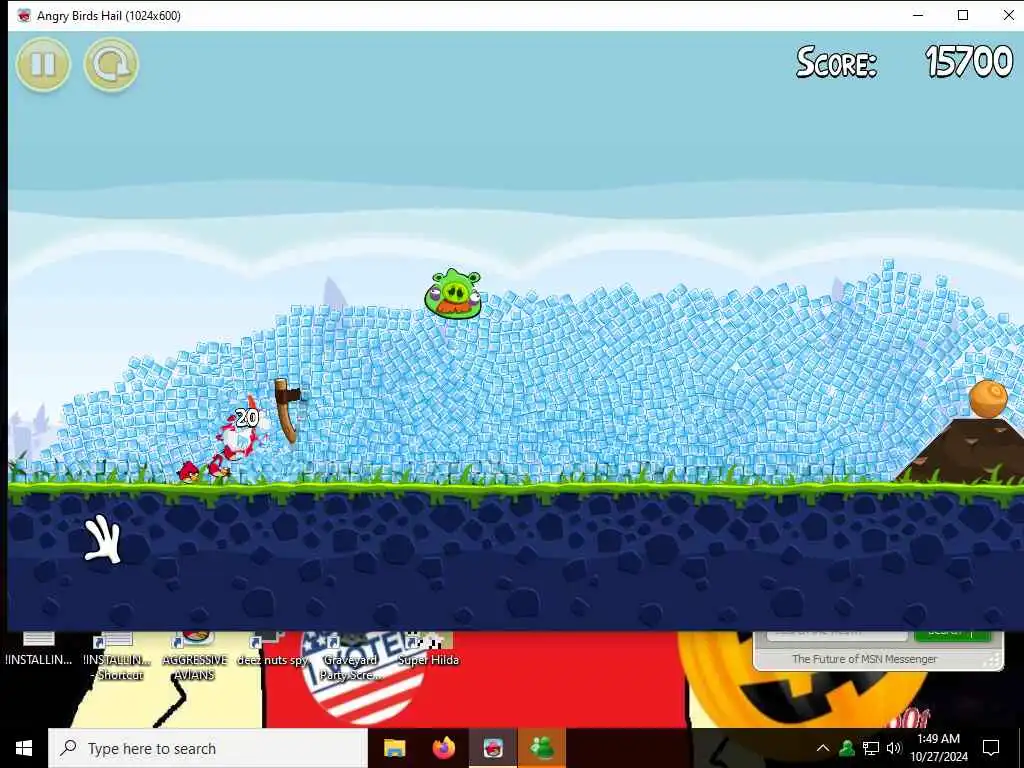This screenshot has width=1024, height=768.
Task: Maximize the Angry Birds Hail window
Action: pyautogui.click(x=963, y=15)
